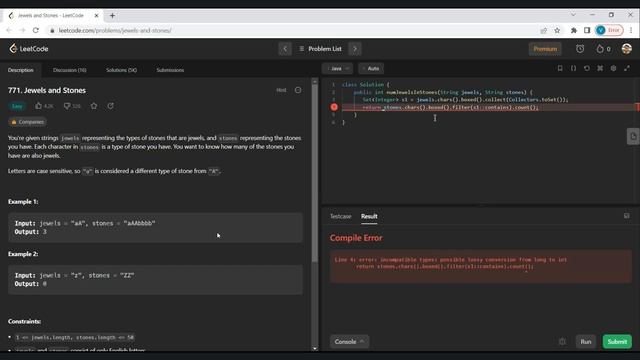The height and width of the screenshot is (360, 640).
Task: Click icon at right of Result panel
Action: tap(627, 216)
